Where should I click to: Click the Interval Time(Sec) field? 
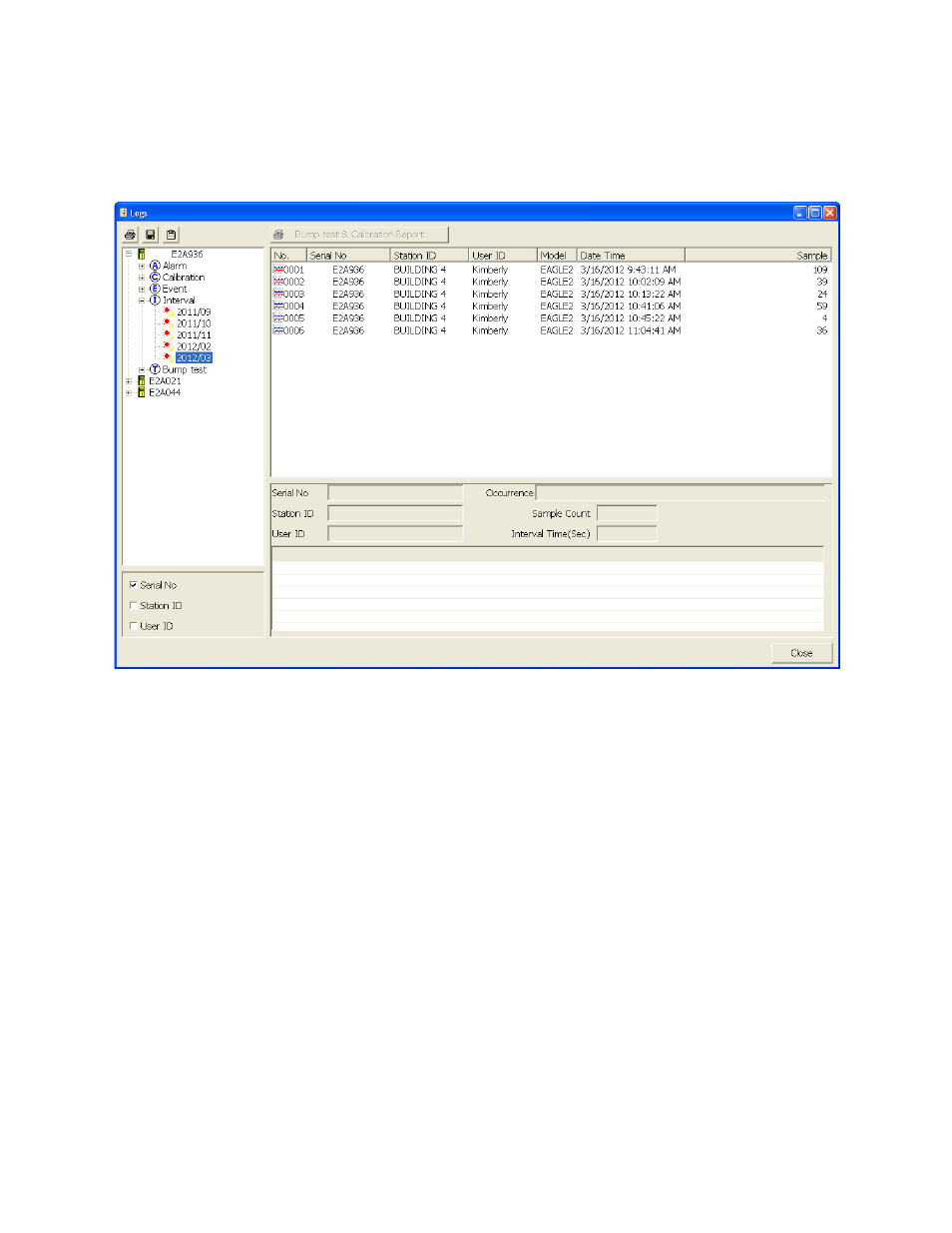[x=627, y=534]
